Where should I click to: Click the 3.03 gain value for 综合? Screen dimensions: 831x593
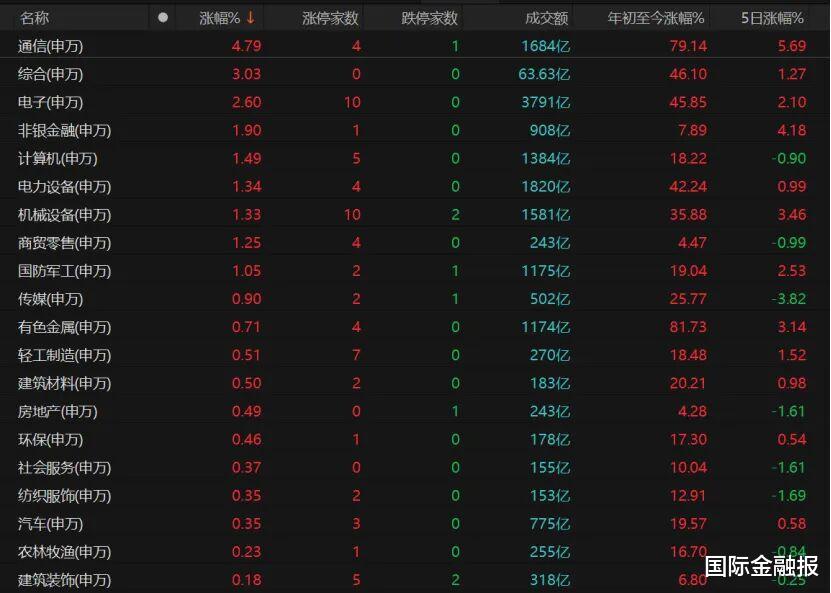coord(246,74)
